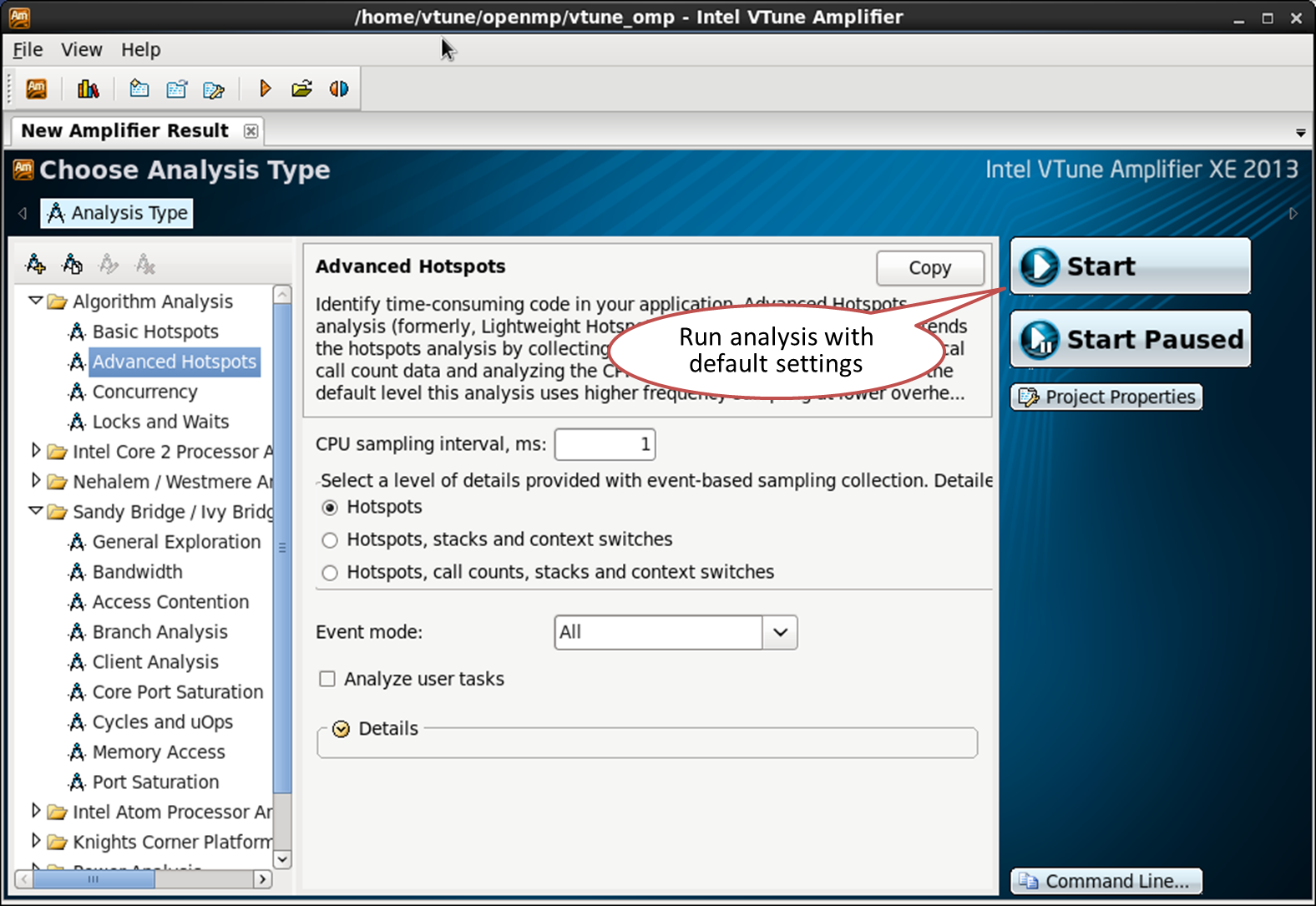Screen dimensions: 1316x906
Task: Click the New Project toolbar icon
Action: (139, 89)
